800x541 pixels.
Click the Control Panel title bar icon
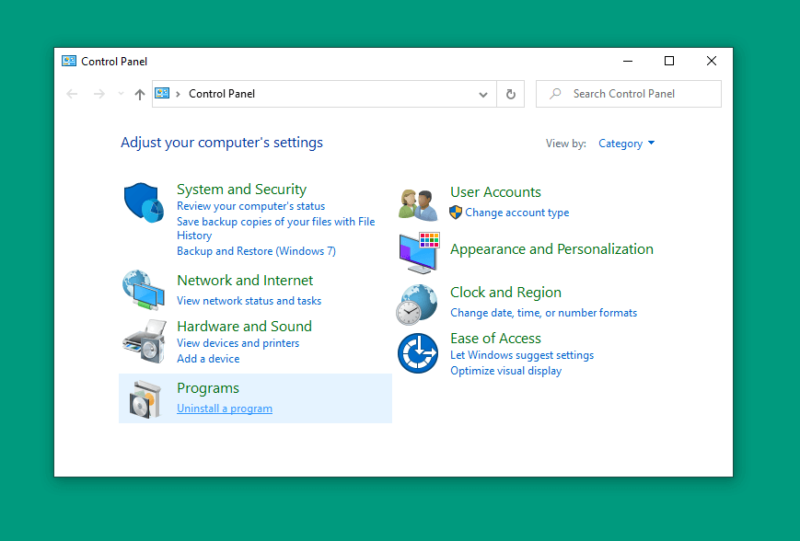(69, 61)
